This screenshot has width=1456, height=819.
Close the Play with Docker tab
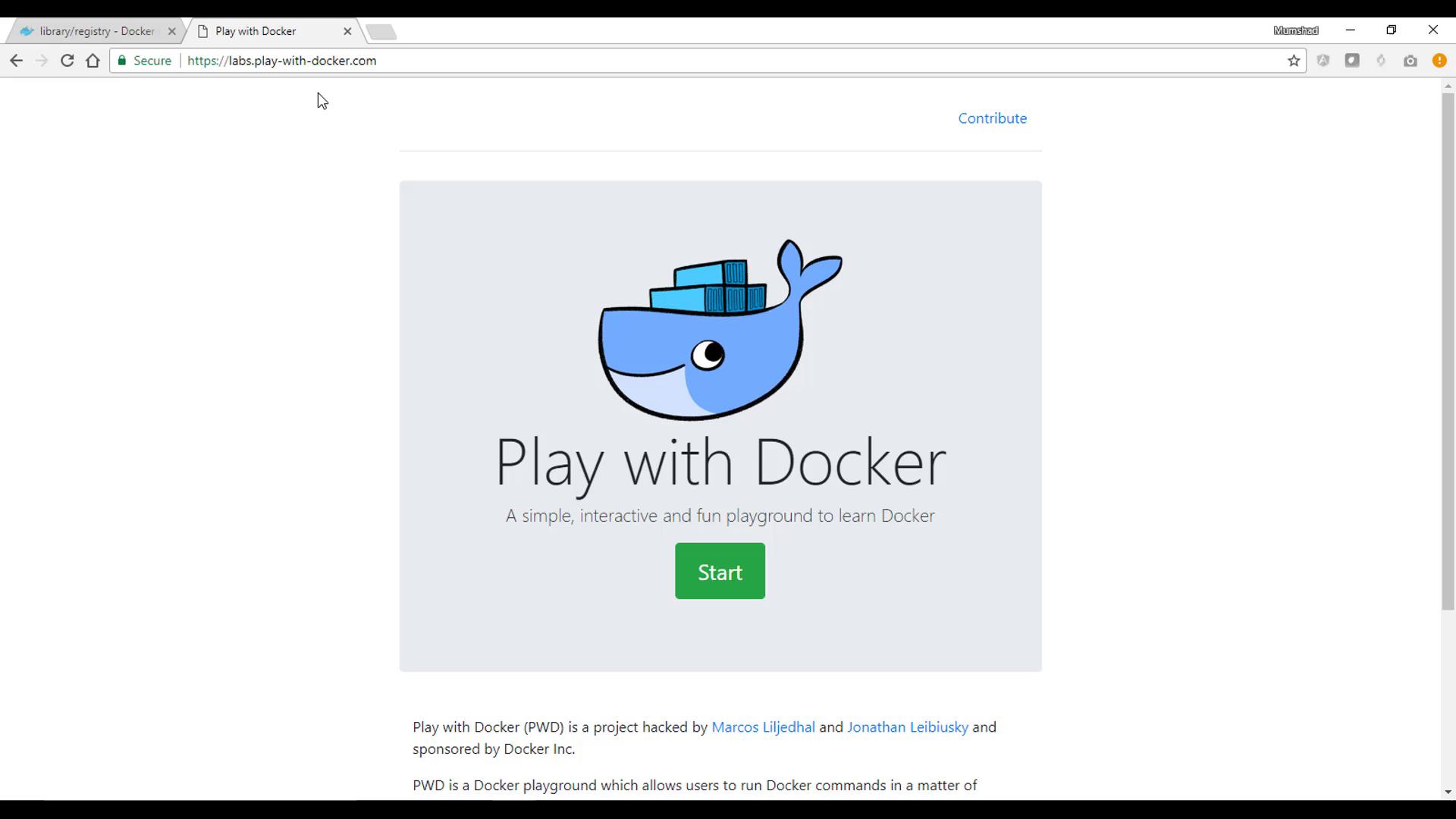point(347,31)
